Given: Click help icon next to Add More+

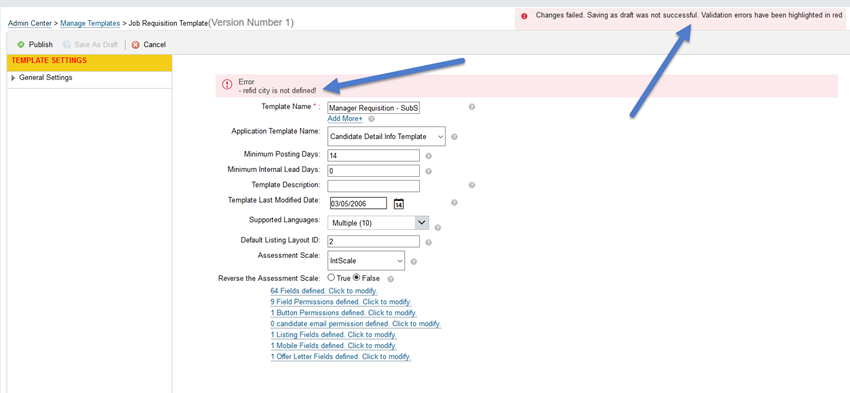Looking at the screenshot, I should coord(371,118).
